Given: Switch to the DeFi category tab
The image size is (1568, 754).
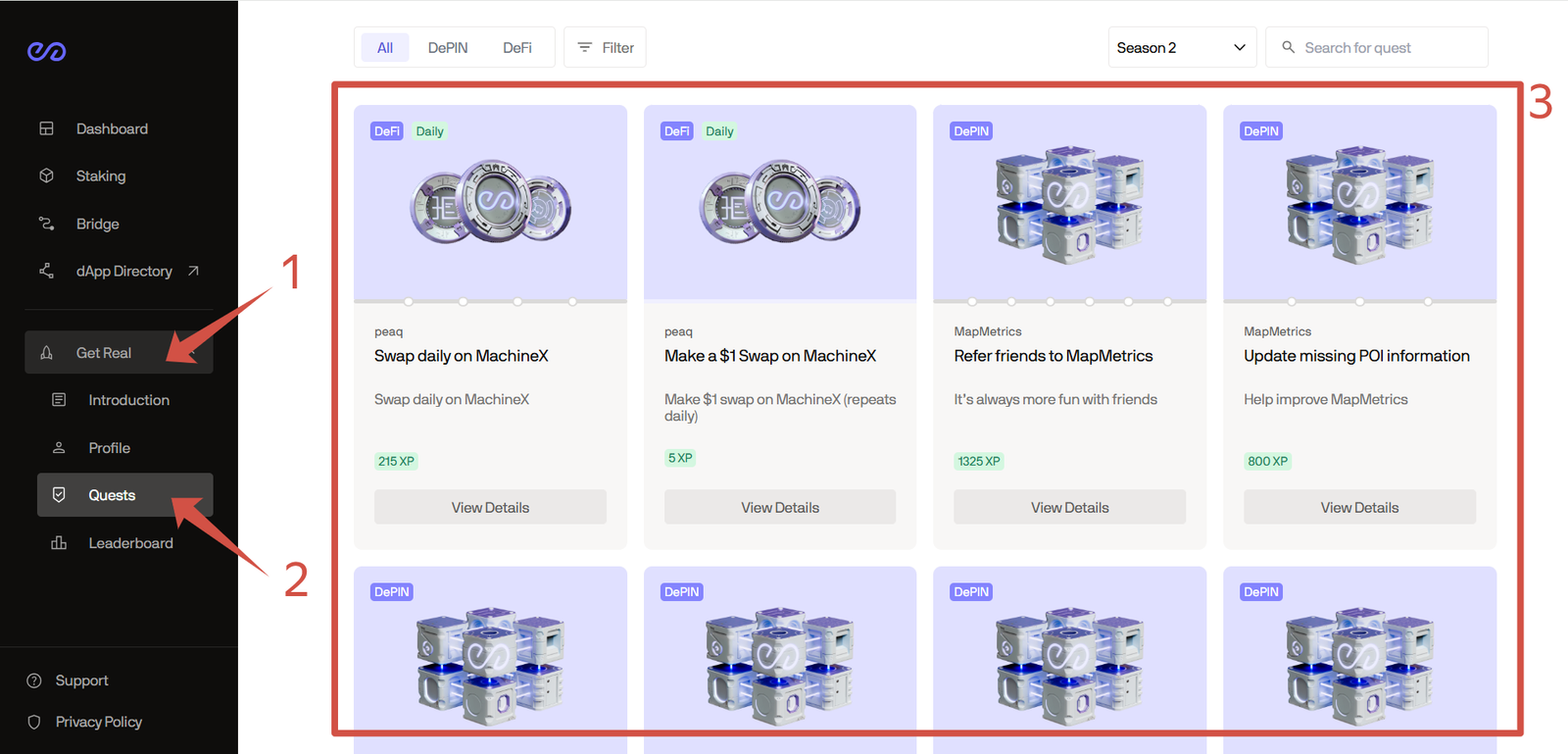Looking at the screenshot, I should pyautogui.click(x=516, y=47).
